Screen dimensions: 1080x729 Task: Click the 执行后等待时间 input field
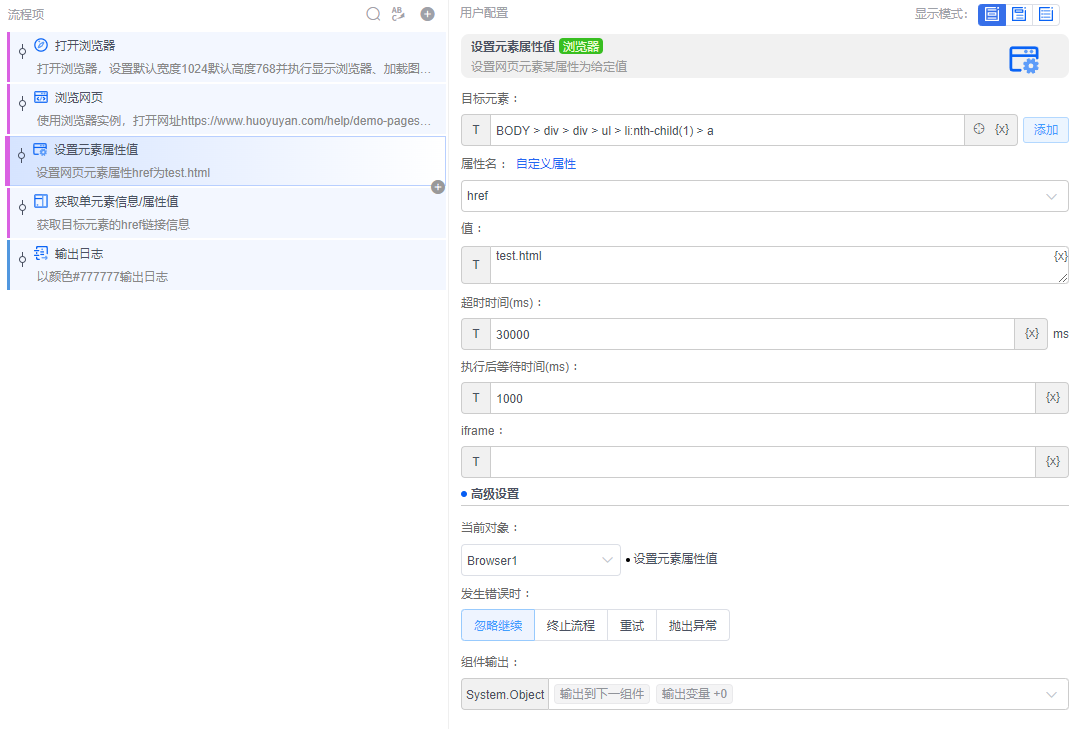pyautogui.click(x=760, y=398)
